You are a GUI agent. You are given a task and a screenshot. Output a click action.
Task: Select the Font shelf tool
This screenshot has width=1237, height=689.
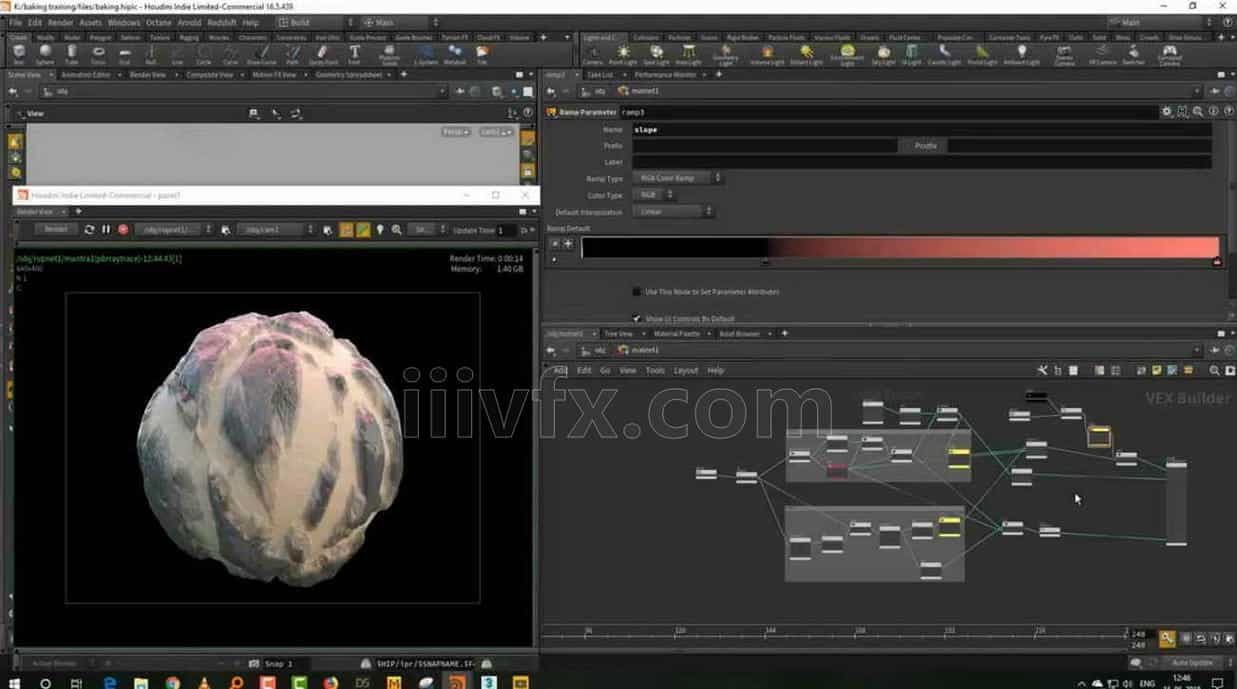point(354,53)
